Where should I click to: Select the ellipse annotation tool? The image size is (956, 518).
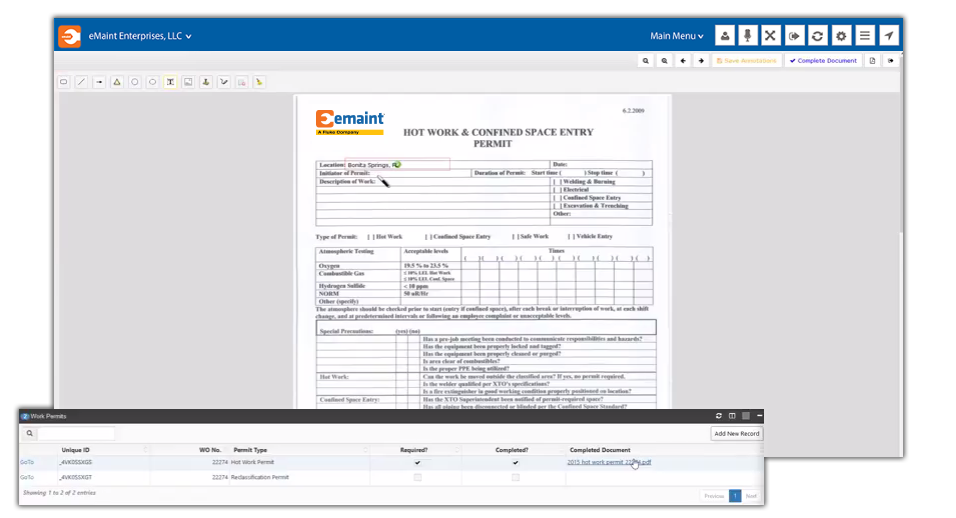pyautogui.click(x=152, y=82)
